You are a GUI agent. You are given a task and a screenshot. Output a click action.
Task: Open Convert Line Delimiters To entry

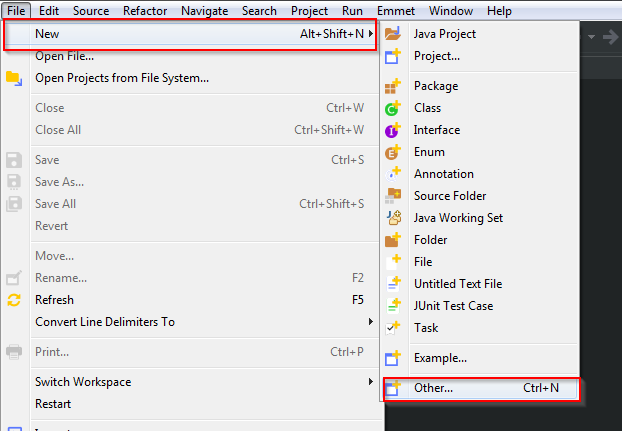[105, 322]
